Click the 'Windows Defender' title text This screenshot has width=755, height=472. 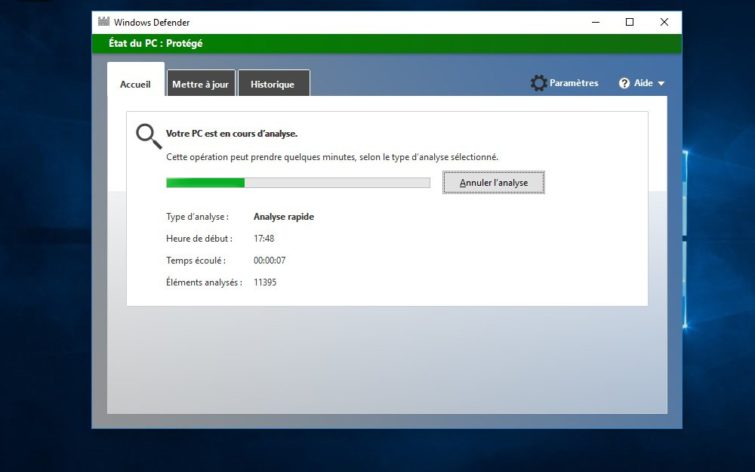152,22
